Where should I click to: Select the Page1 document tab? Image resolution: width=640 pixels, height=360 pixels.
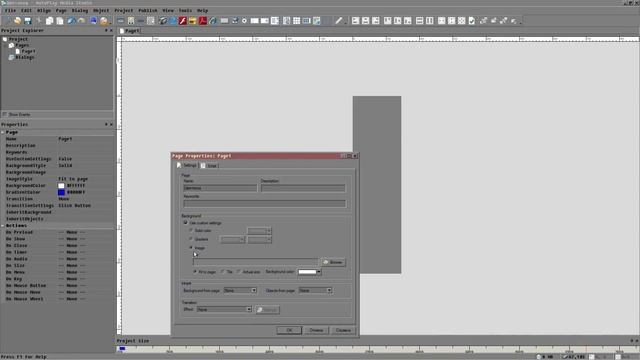pyautogui.click(x=130, y=31)
